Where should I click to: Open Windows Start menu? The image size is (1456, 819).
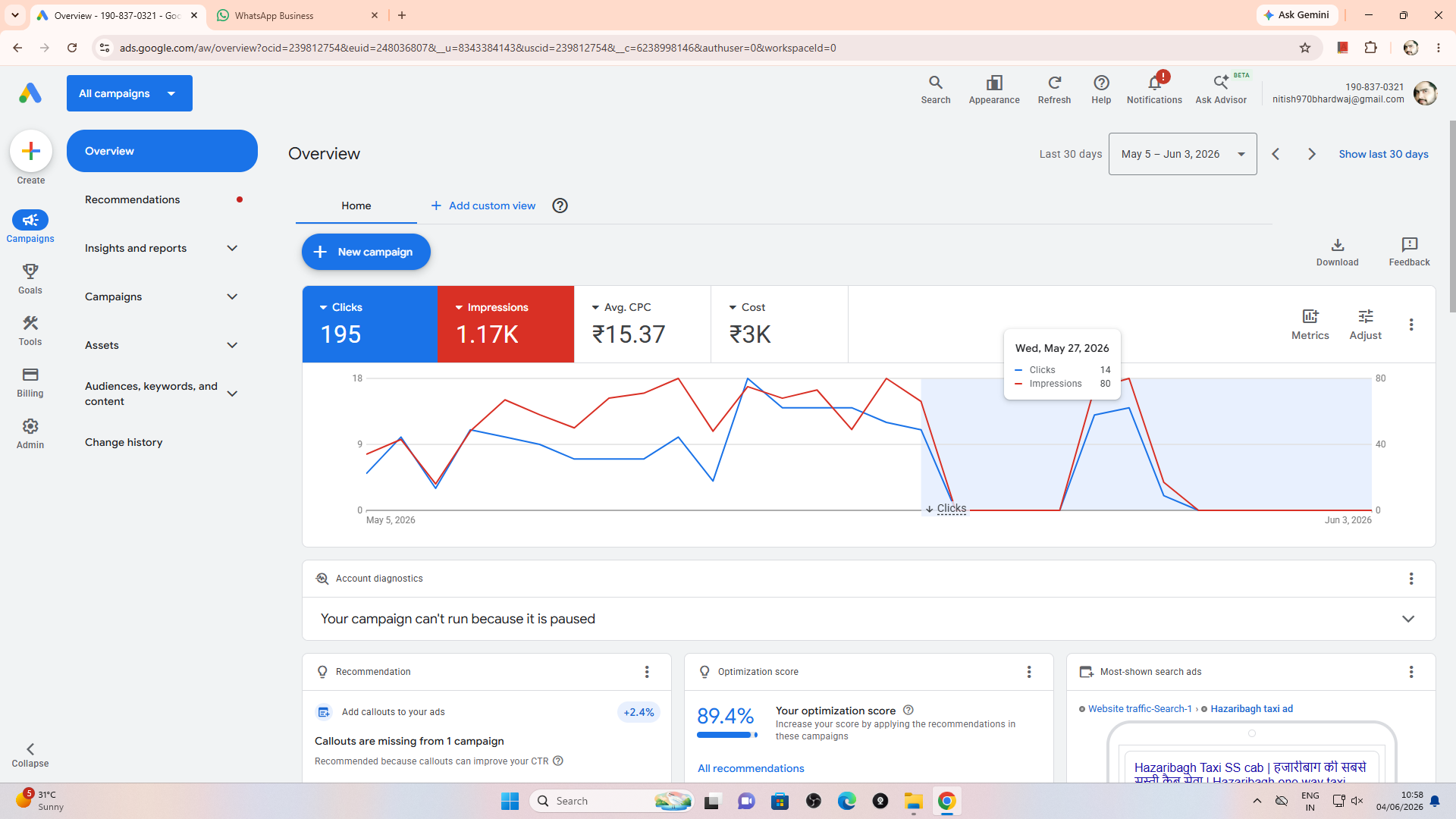click(x=510, y=801)
